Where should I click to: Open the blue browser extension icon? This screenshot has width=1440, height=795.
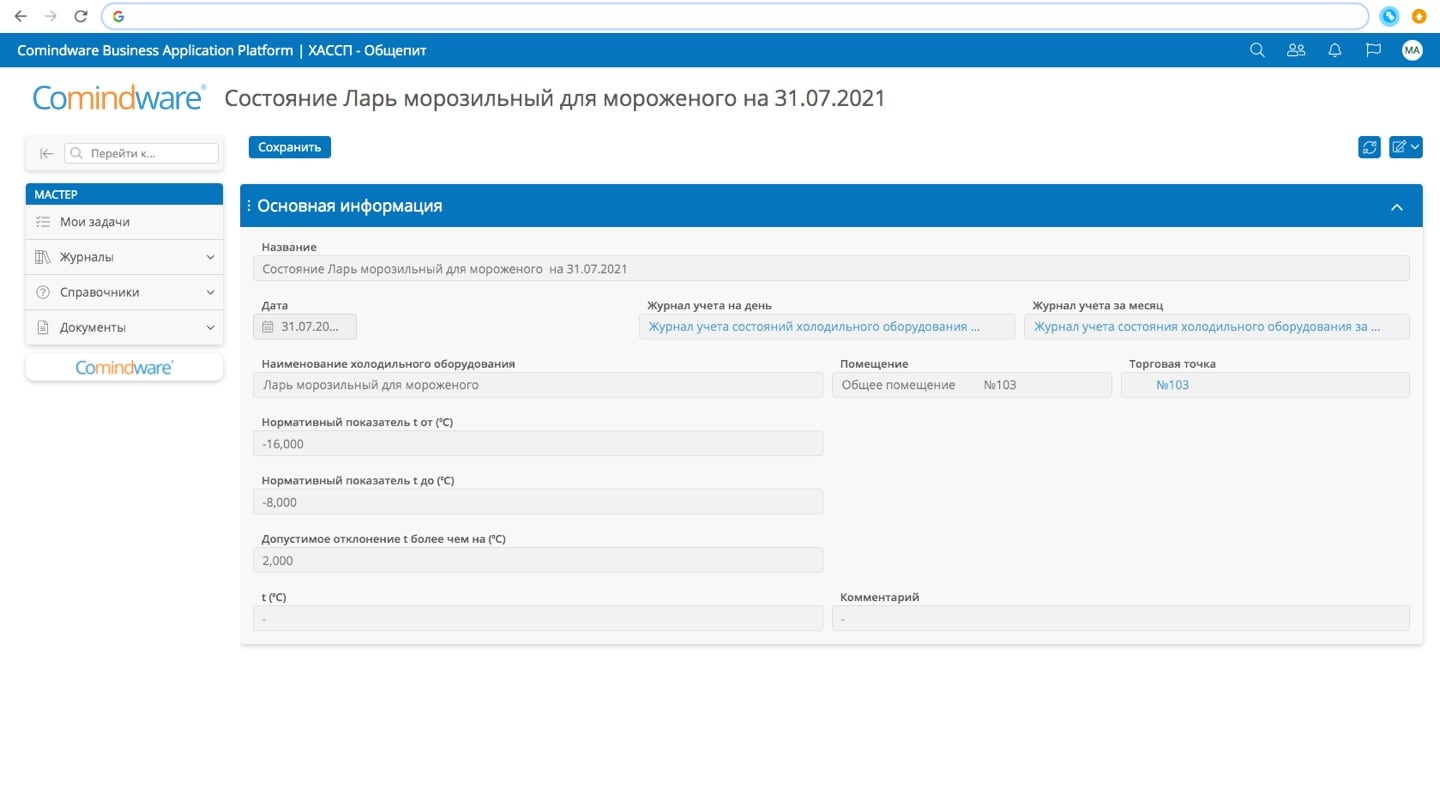click(x=1389, y=16)
